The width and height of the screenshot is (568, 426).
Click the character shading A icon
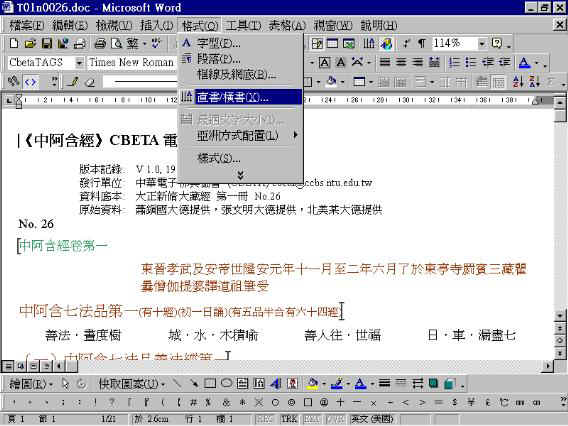tap(341, 63)
